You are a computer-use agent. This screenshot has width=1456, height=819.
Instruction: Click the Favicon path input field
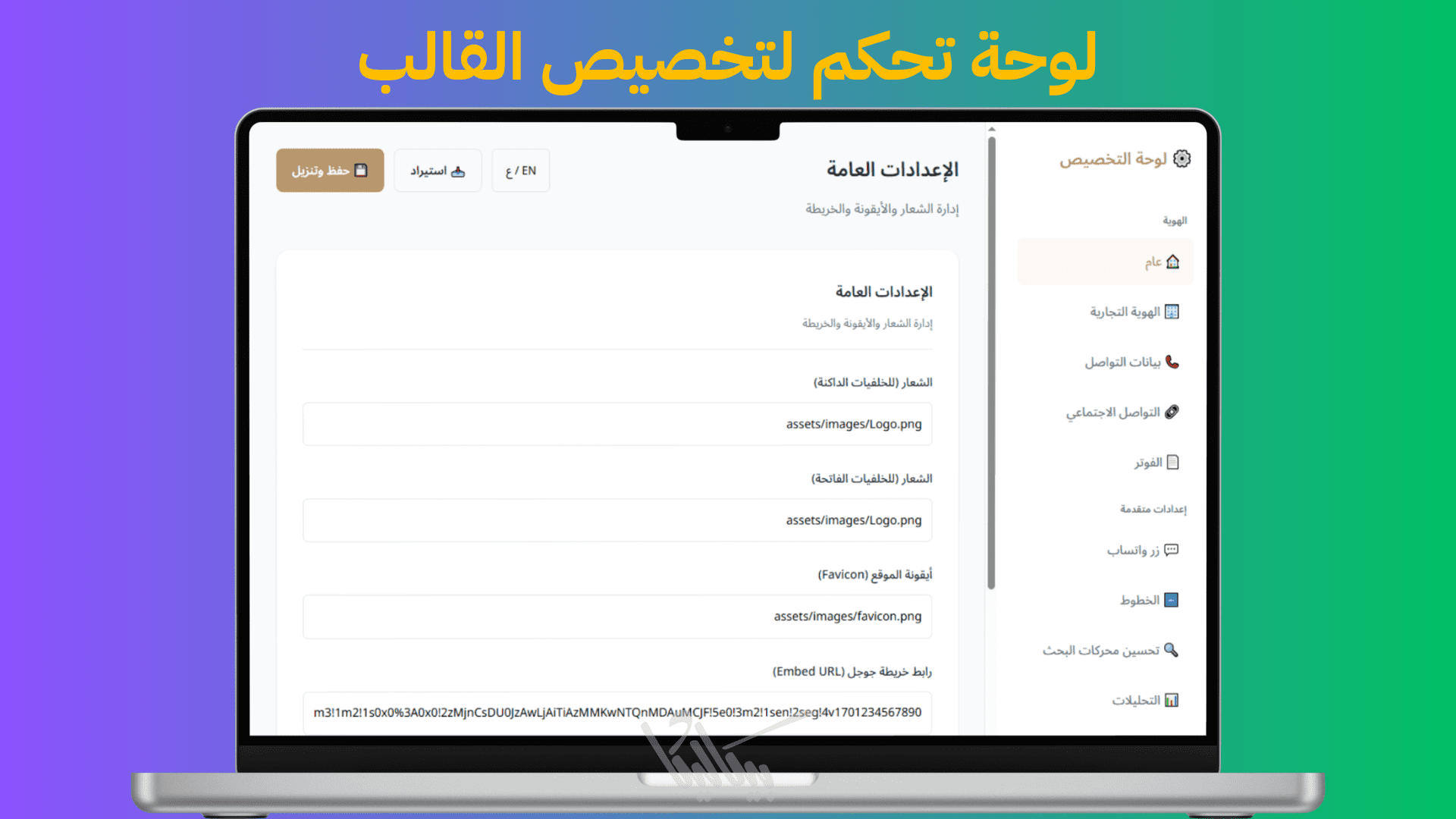[617, 617]
